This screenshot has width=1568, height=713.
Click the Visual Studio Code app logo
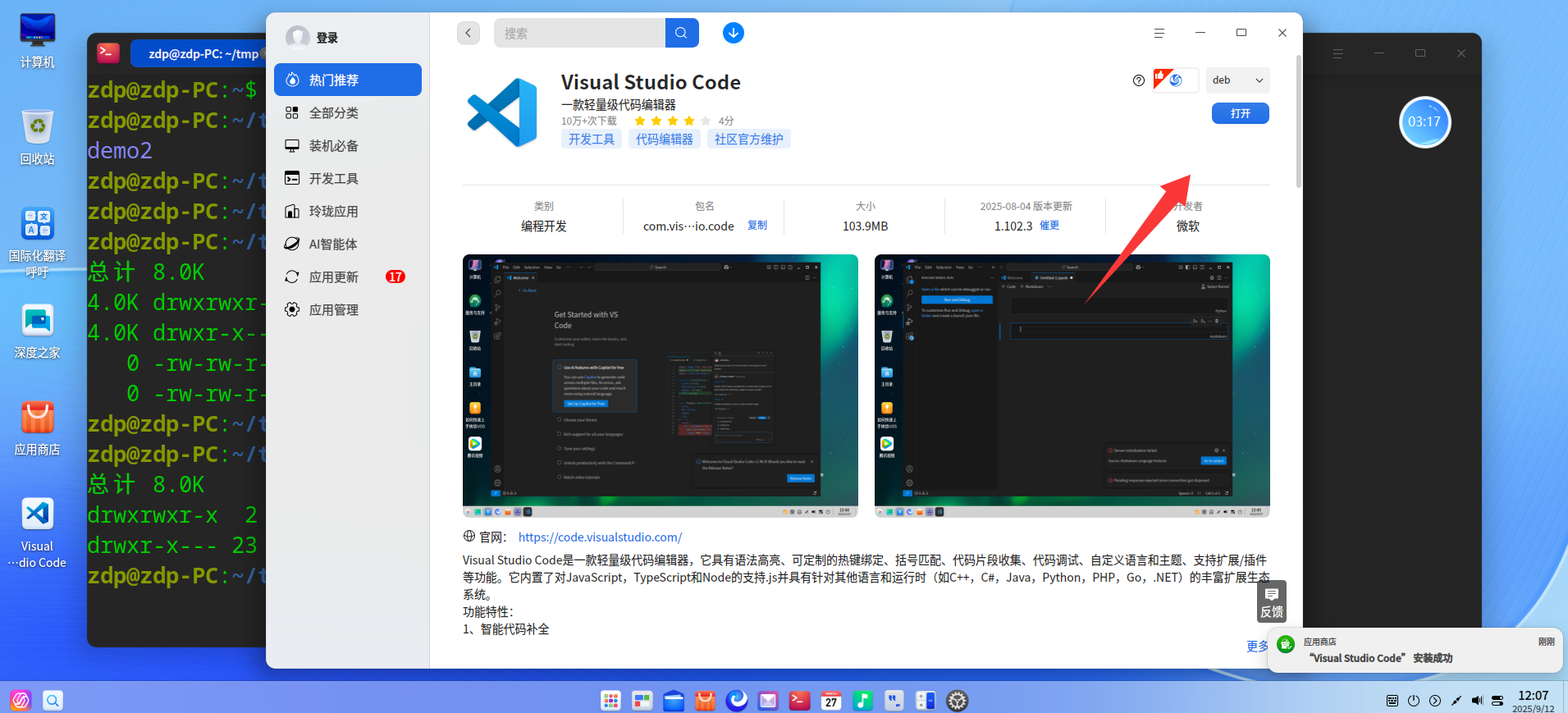pyautogui.click(x=502, y=112)
